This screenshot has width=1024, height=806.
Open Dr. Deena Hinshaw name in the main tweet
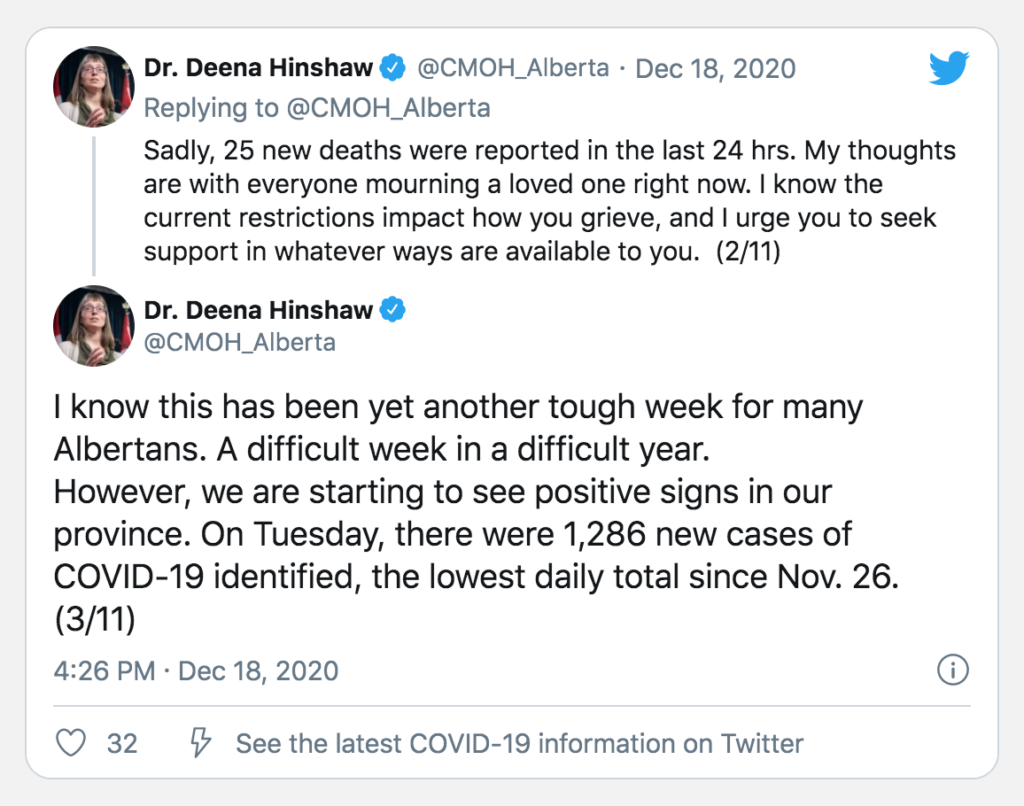coord(258,310)
